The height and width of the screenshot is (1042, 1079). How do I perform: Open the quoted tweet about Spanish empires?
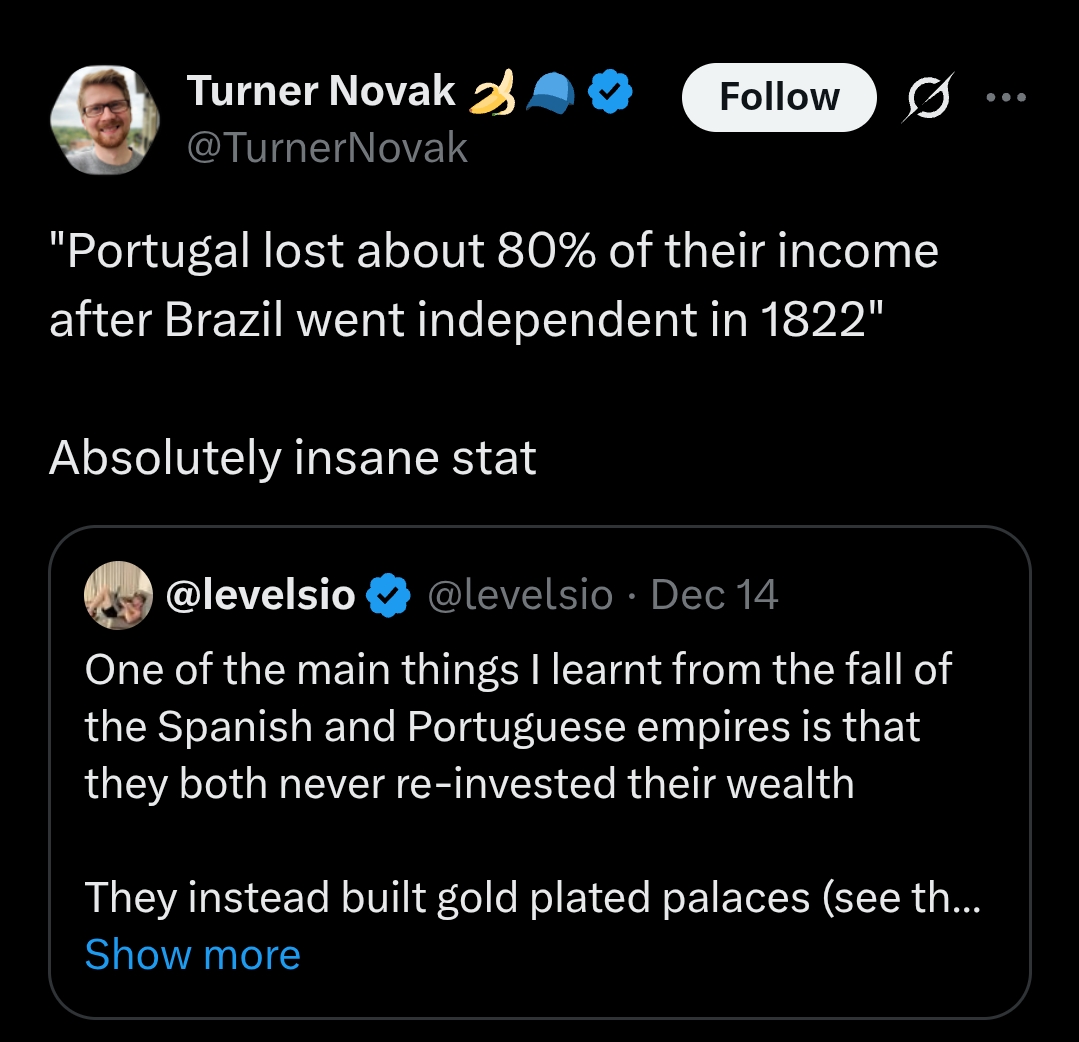pyautogui.click(x=540, y=772)
